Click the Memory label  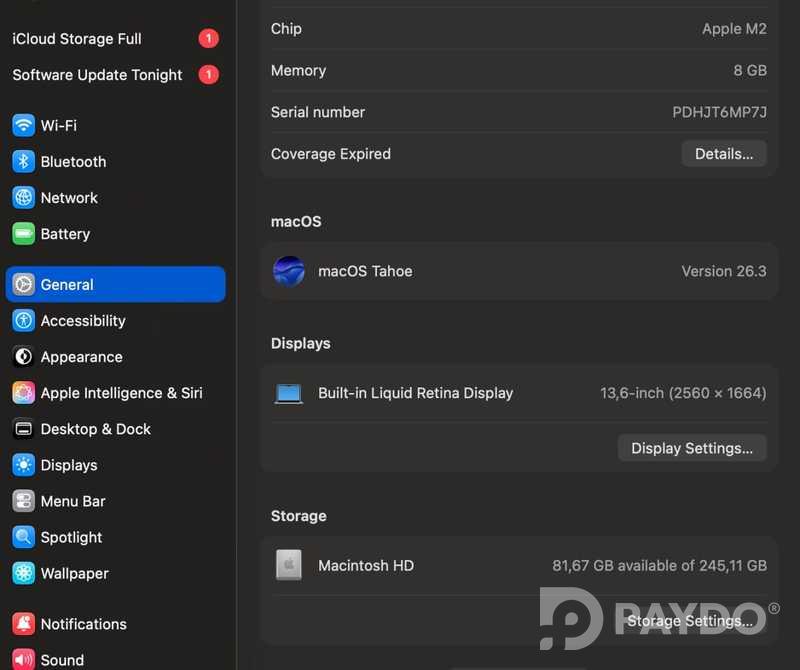click(x=298, y=70)
